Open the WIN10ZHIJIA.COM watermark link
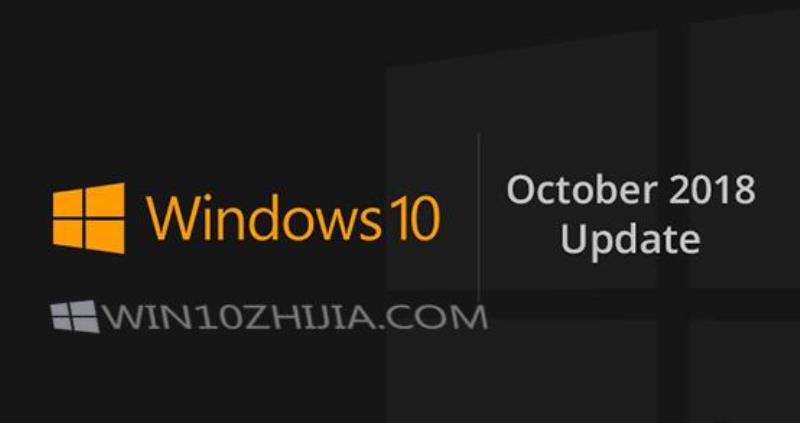 pyautogui.click(x=295, y=317)
